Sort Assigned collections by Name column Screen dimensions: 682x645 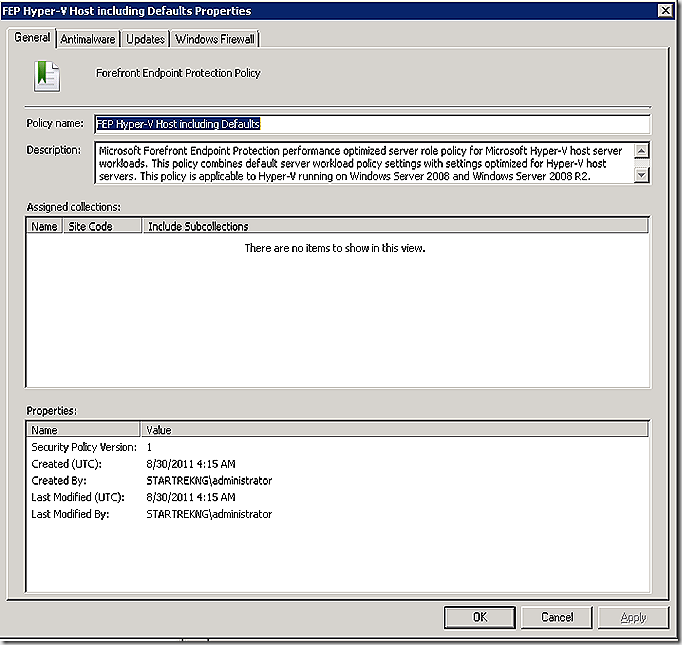coord(44,226)
